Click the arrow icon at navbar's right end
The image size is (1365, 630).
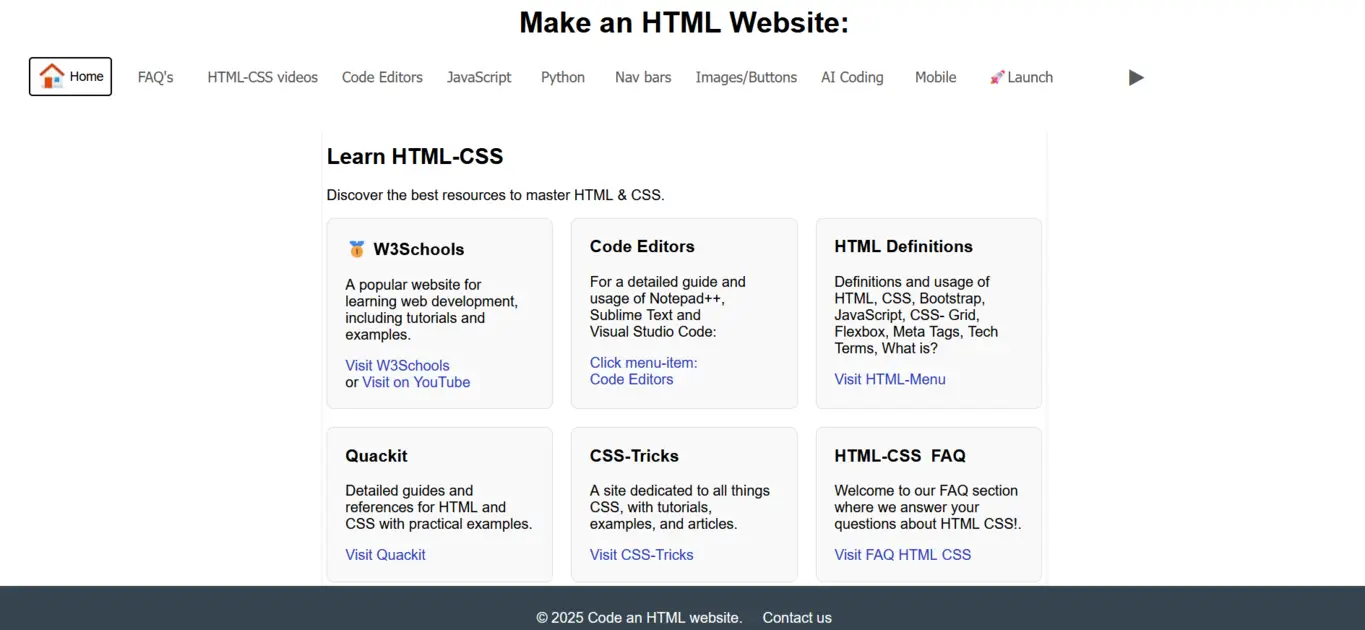tap(1136, 77)
